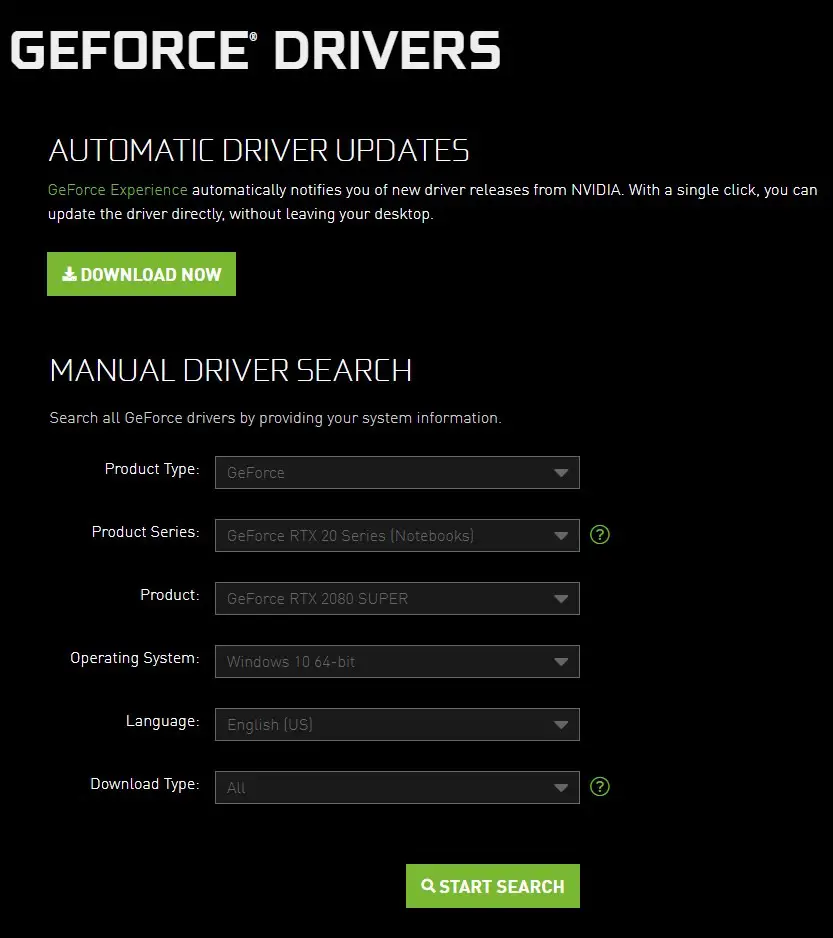Open the Operating System dropdown
This screenshot has width=833, height=938.
[x=397, y=662]
